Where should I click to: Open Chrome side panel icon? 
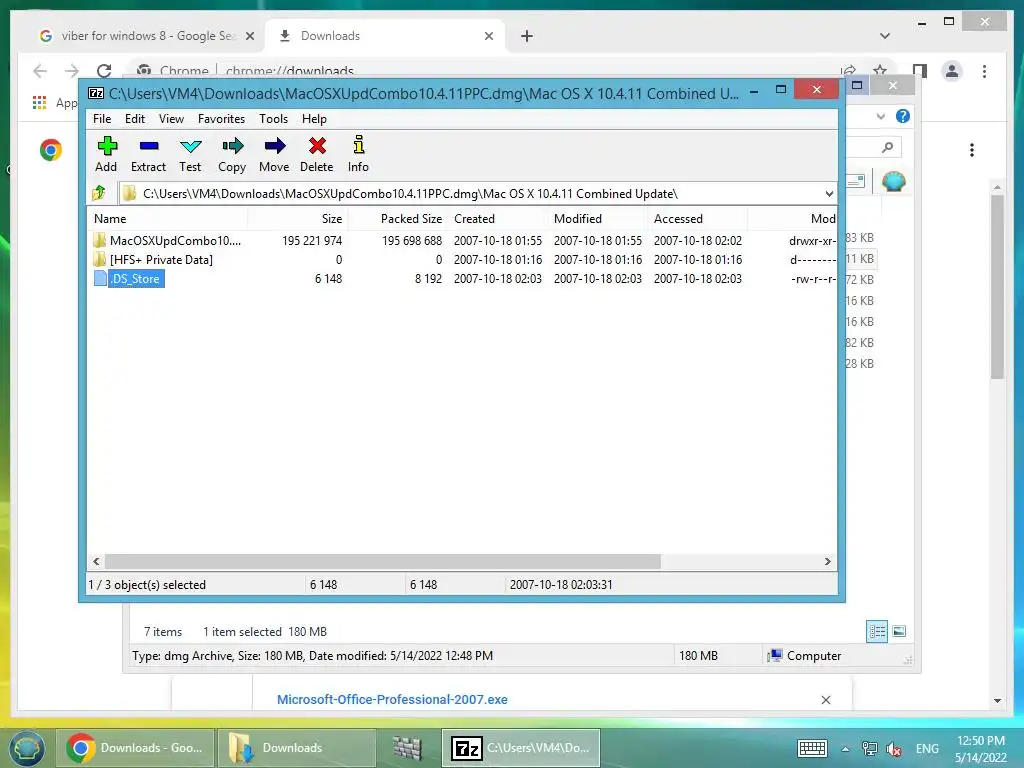920,71
